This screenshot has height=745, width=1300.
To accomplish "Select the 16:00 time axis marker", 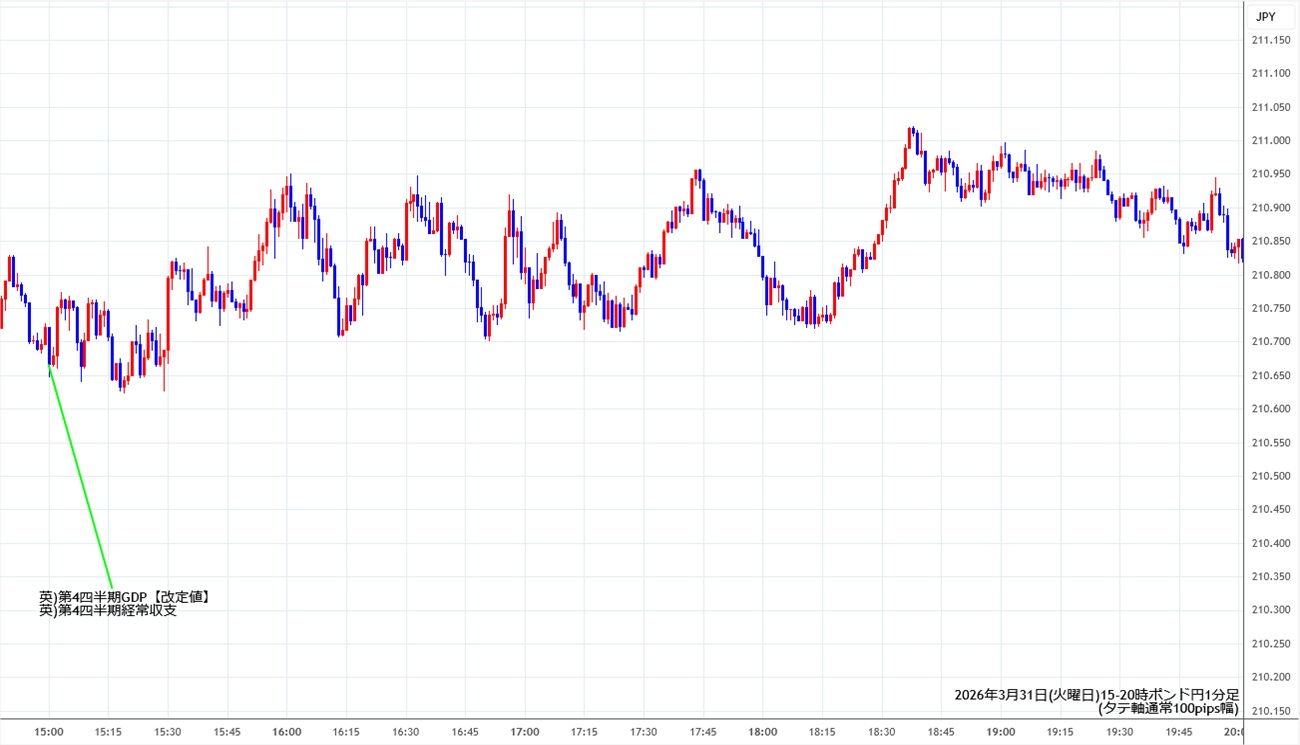I will 287,732.
